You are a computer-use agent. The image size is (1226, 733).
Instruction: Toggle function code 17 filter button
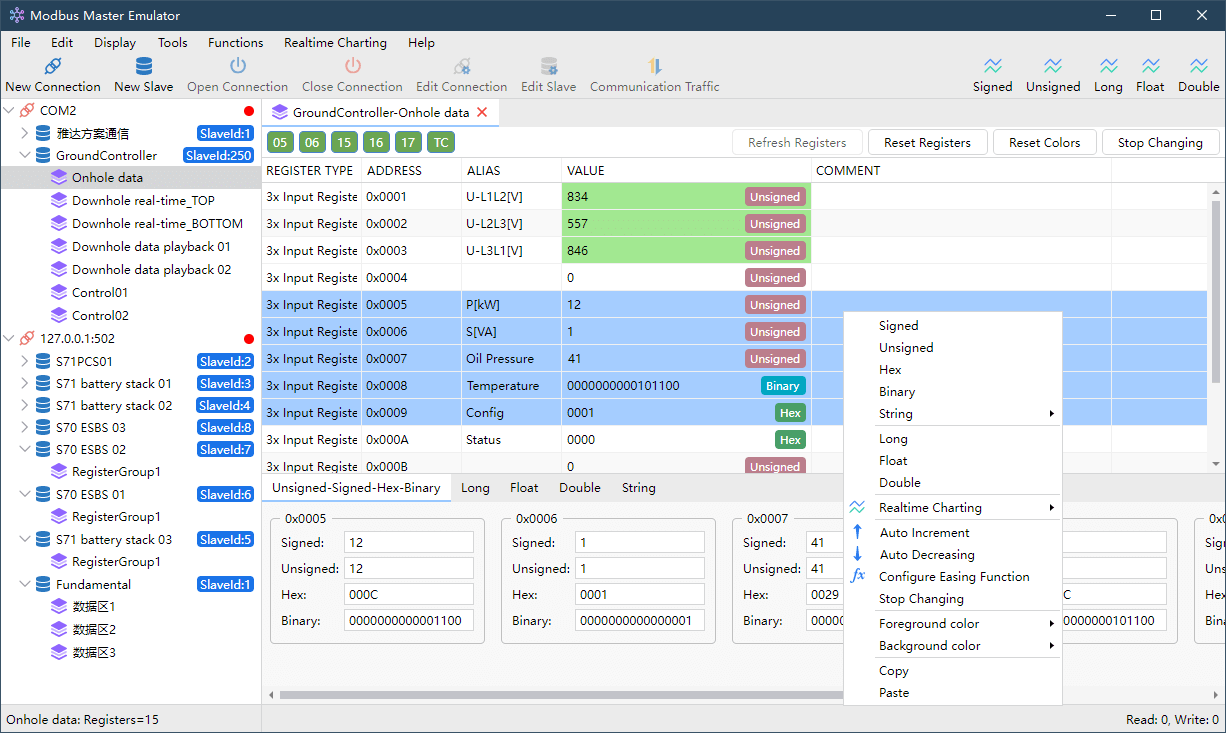pos(407,142)
